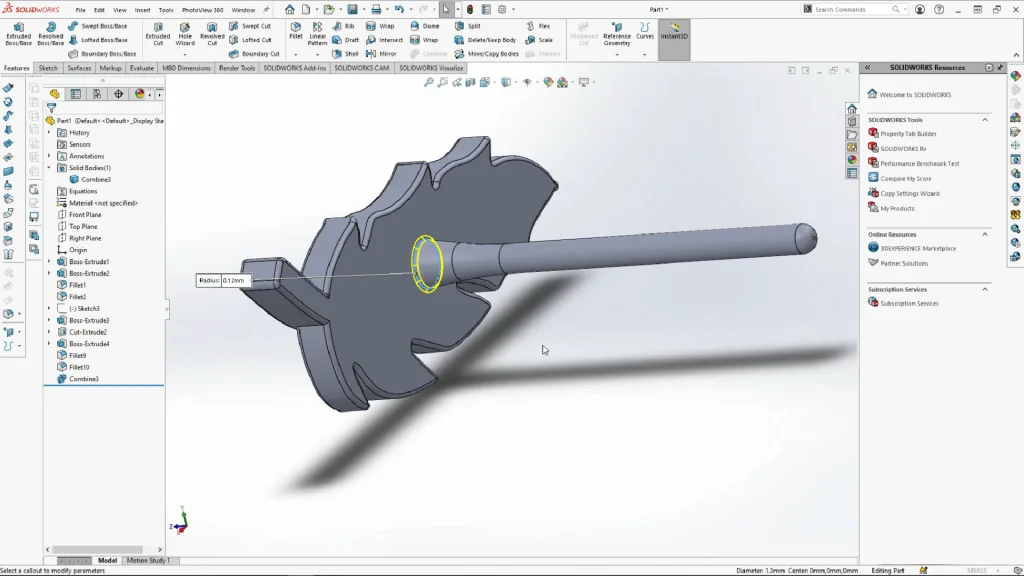Click the Revolved Cut tool
The image size is (1024, 576).
tap(212, 34)
